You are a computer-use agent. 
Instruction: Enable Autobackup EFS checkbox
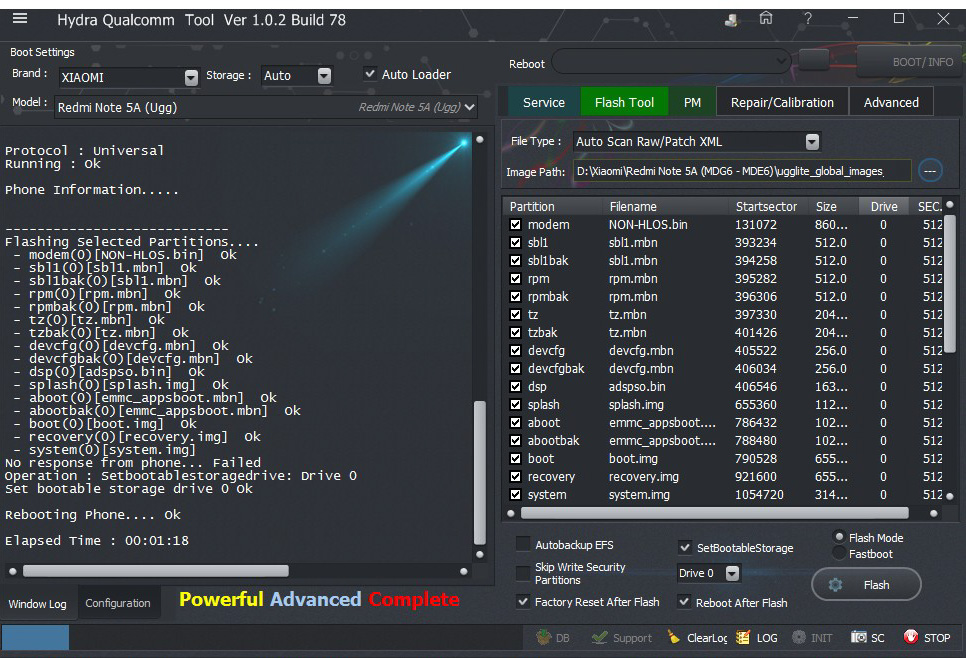click(522, 544)
